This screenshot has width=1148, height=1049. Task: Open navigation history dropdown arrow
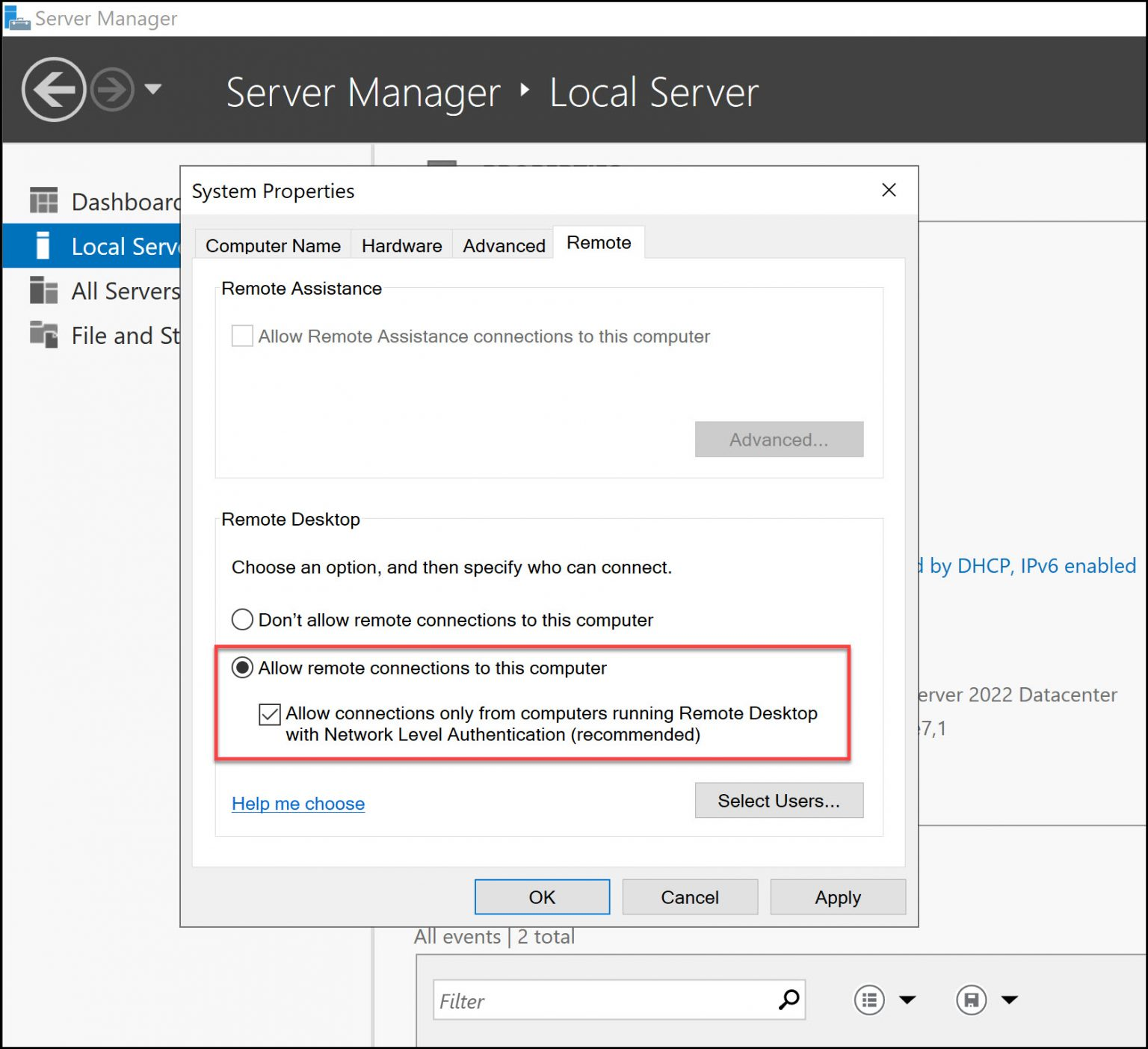coord(153,90)
